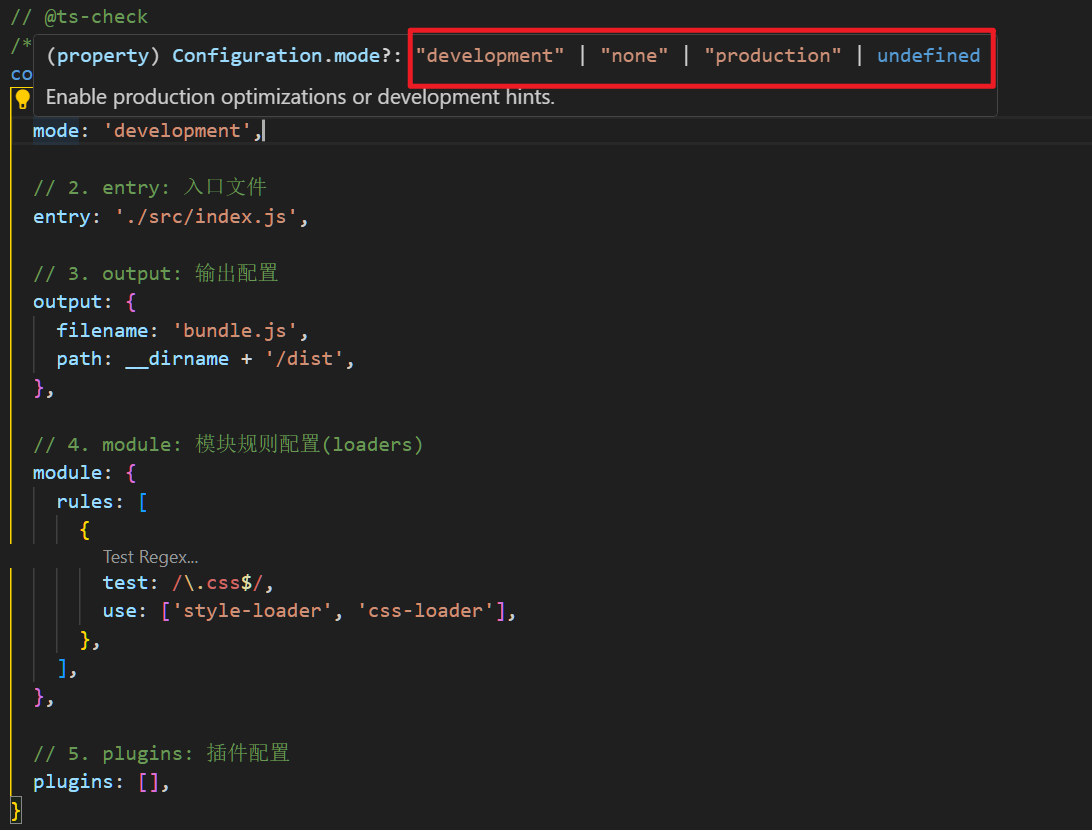Click the opening brace after 'output:'
Screen dimensions: 1092x830
pyautogui.click(x=131, y=302)
